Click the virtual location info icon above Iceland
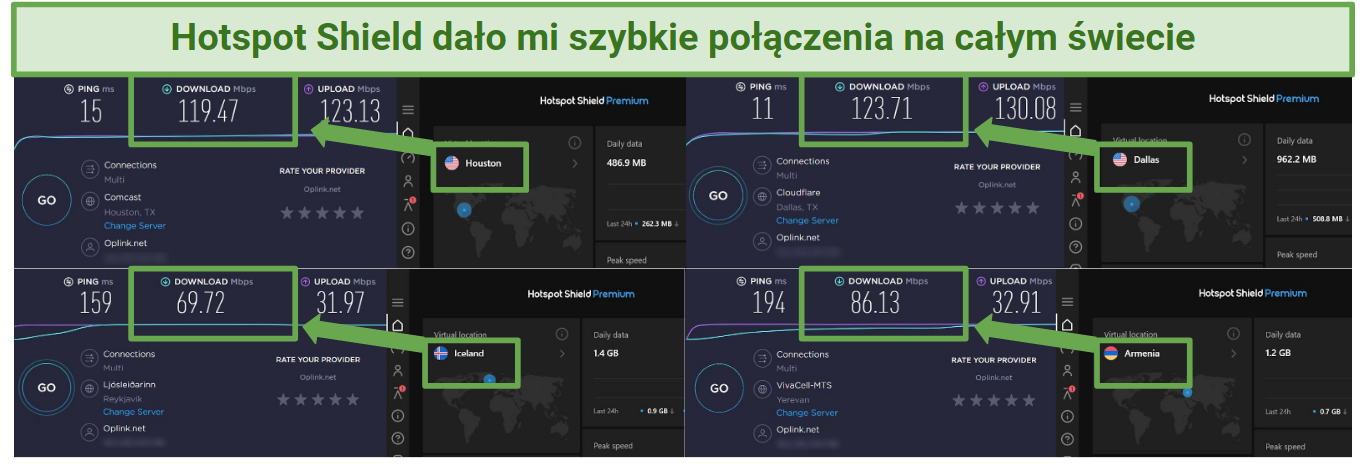Screen dimensions: 1366x467 pyautogui.click(x=563, y=334)
